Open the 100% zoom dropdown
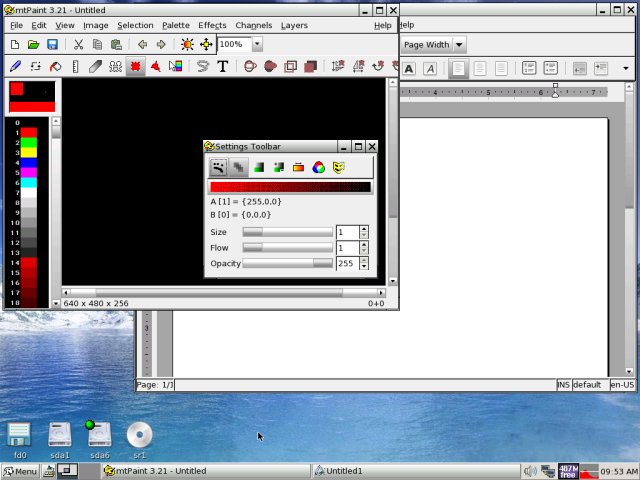The image size is (640, 480). [x=257, y=45]
